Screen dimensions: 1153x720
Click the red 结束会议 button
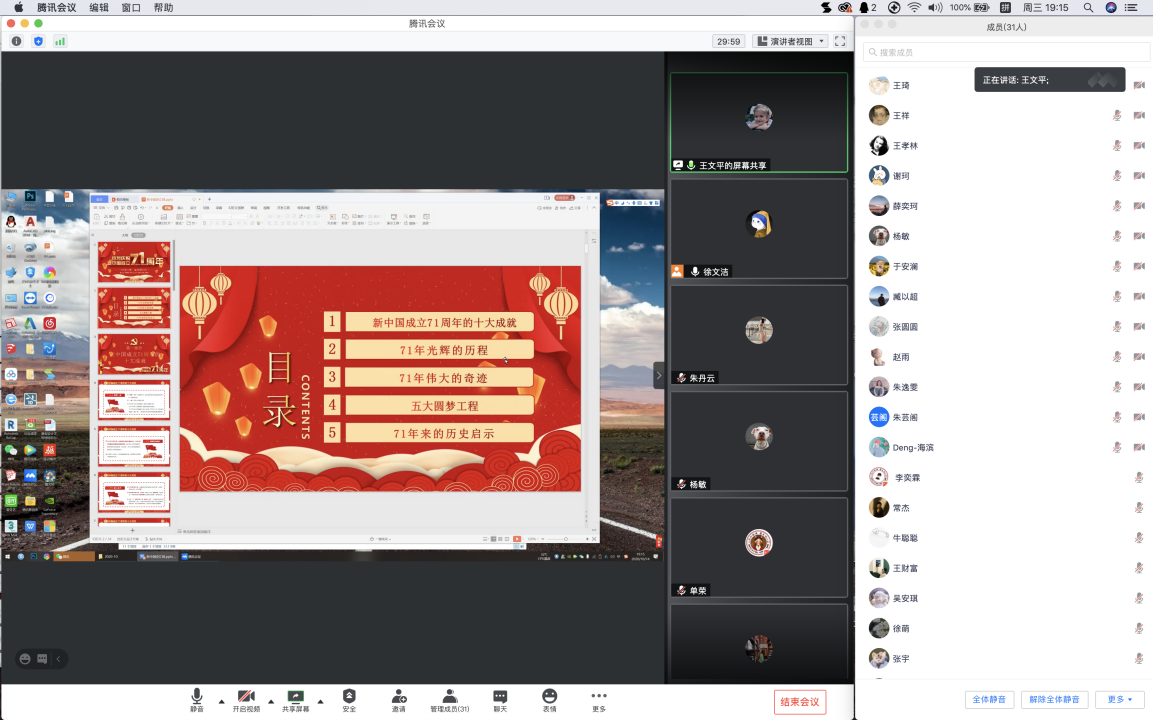[799, 702]
